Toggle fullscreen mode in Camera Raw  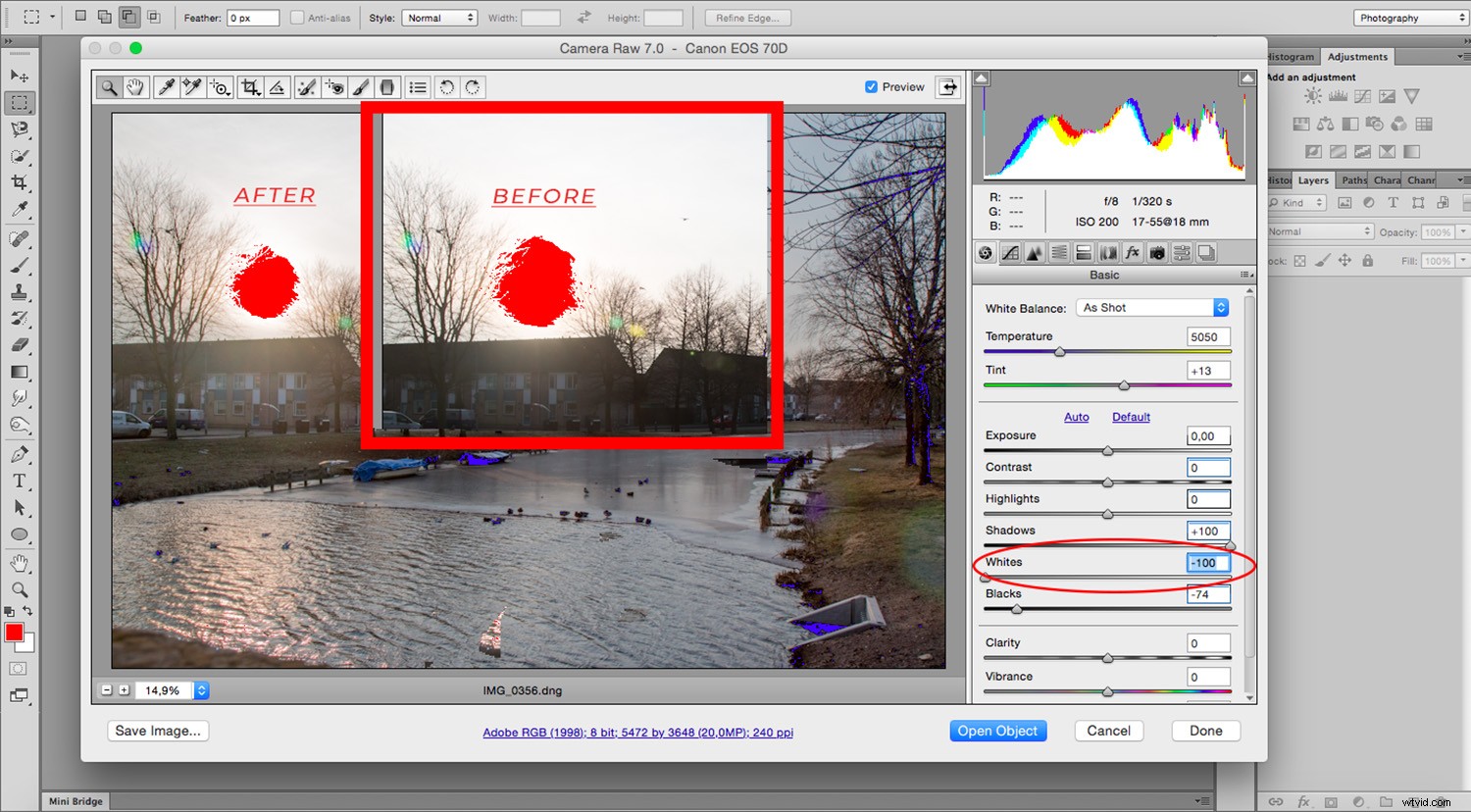point(947,86)
